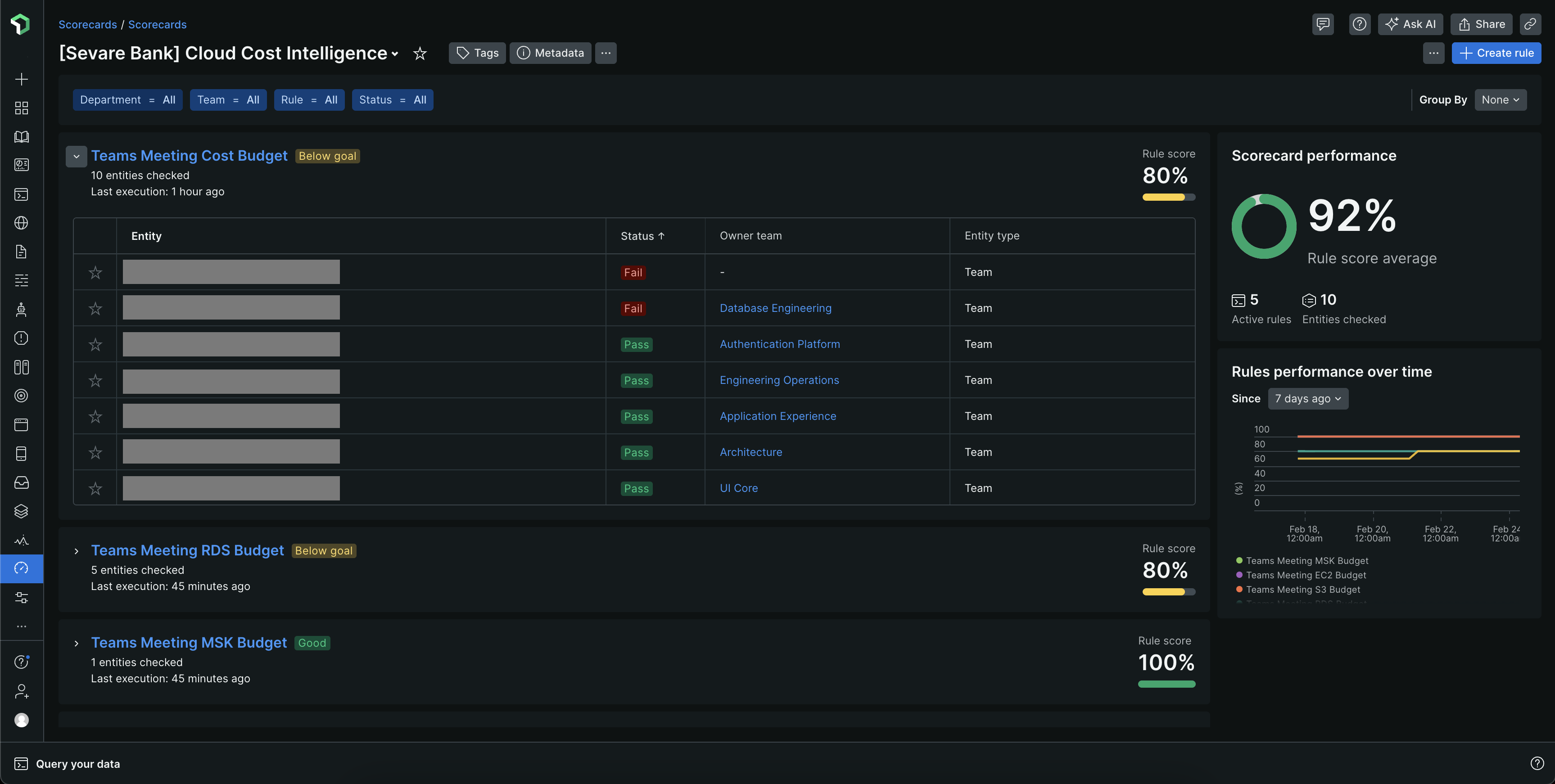Screen dimensions: 1555x784
Task: Open the Department = All filter
Action: 127,99
